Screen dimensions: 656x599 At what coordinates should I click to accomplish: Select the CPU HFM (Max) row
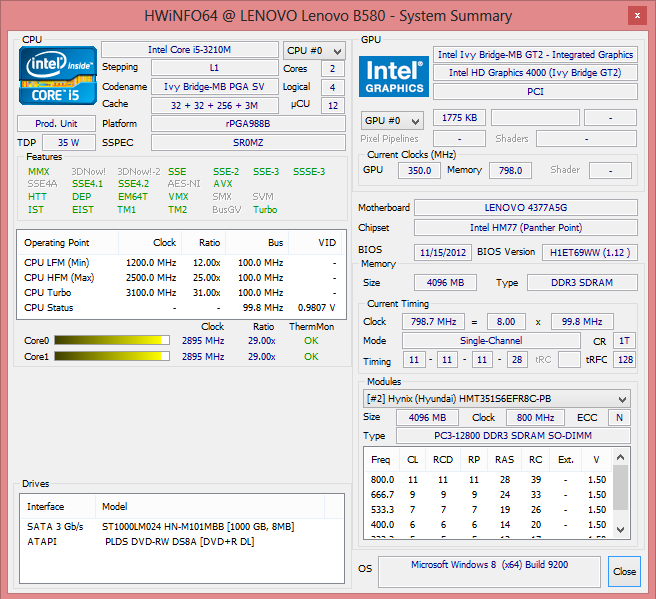tap(181, 278)
